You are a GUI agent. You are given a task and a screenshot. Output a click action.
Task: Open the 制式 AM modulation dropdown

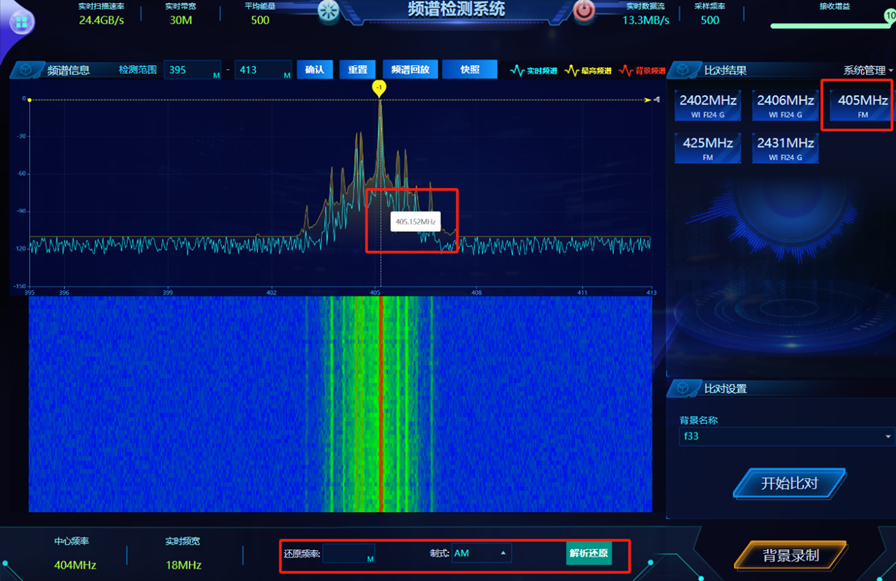481,553
